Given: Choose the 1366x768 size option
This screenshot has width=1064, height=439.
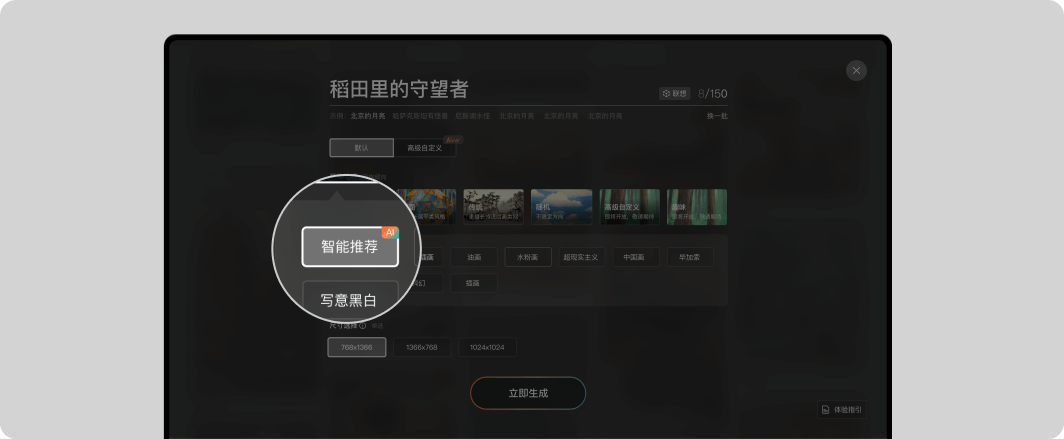Looking at the screenshot, I should coord(421,347).
